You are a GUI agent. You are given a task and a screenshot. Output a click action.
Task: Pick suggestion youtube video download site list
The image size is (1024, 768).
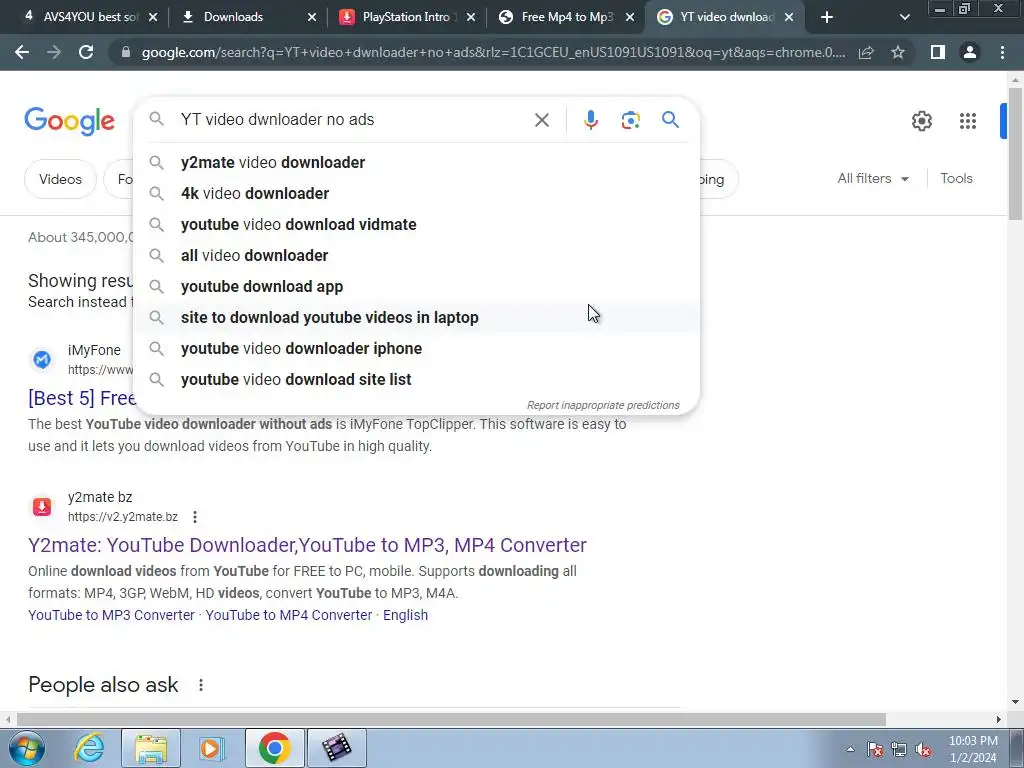(416, 379)
